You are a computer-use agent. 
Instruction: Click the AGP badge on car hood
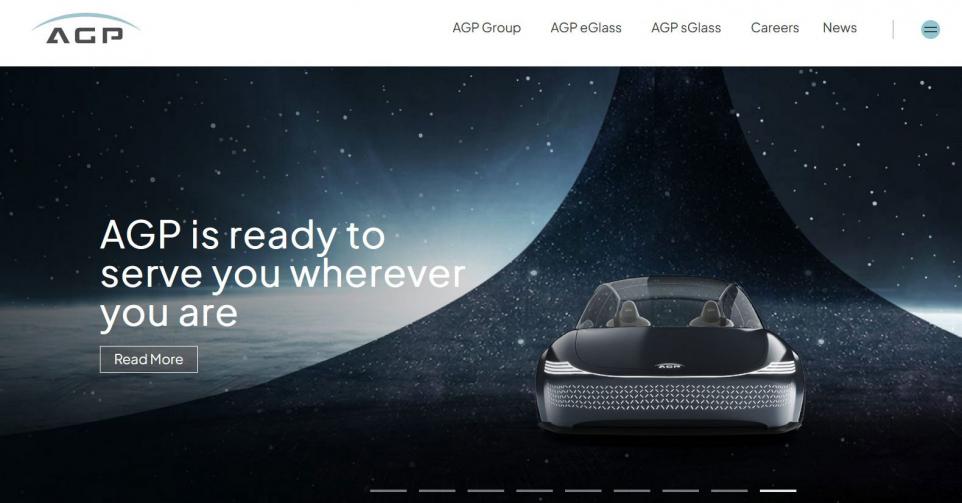[669, 366]
